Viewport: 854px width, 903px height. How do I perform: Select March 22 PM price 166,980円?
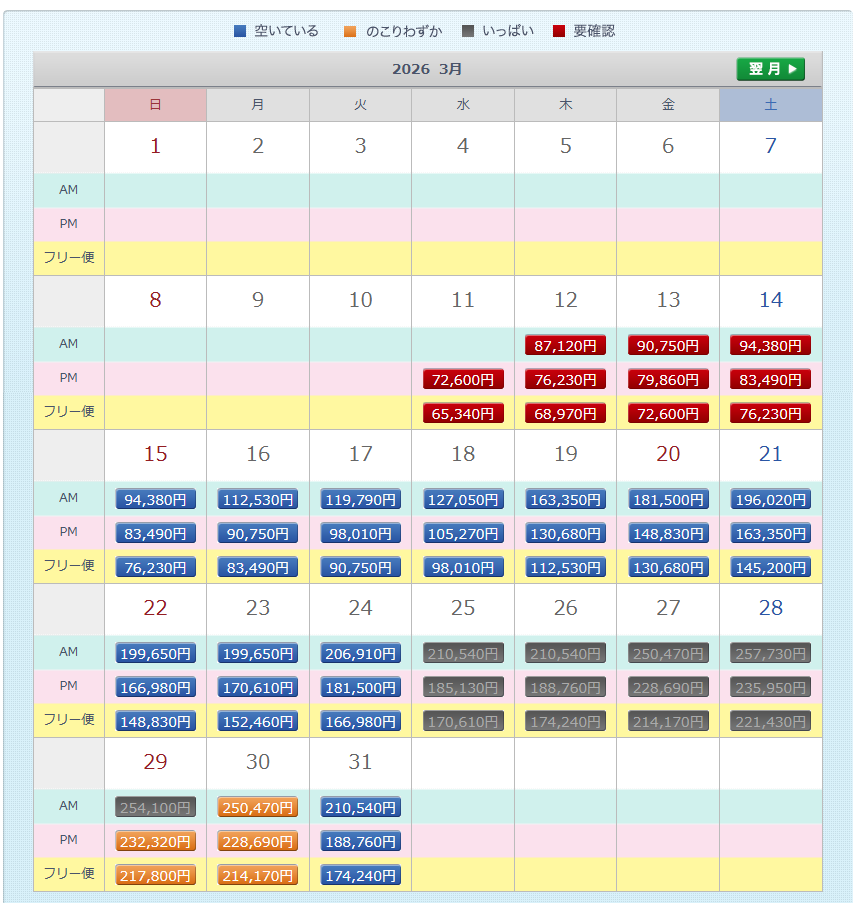[x=155, y=688]
